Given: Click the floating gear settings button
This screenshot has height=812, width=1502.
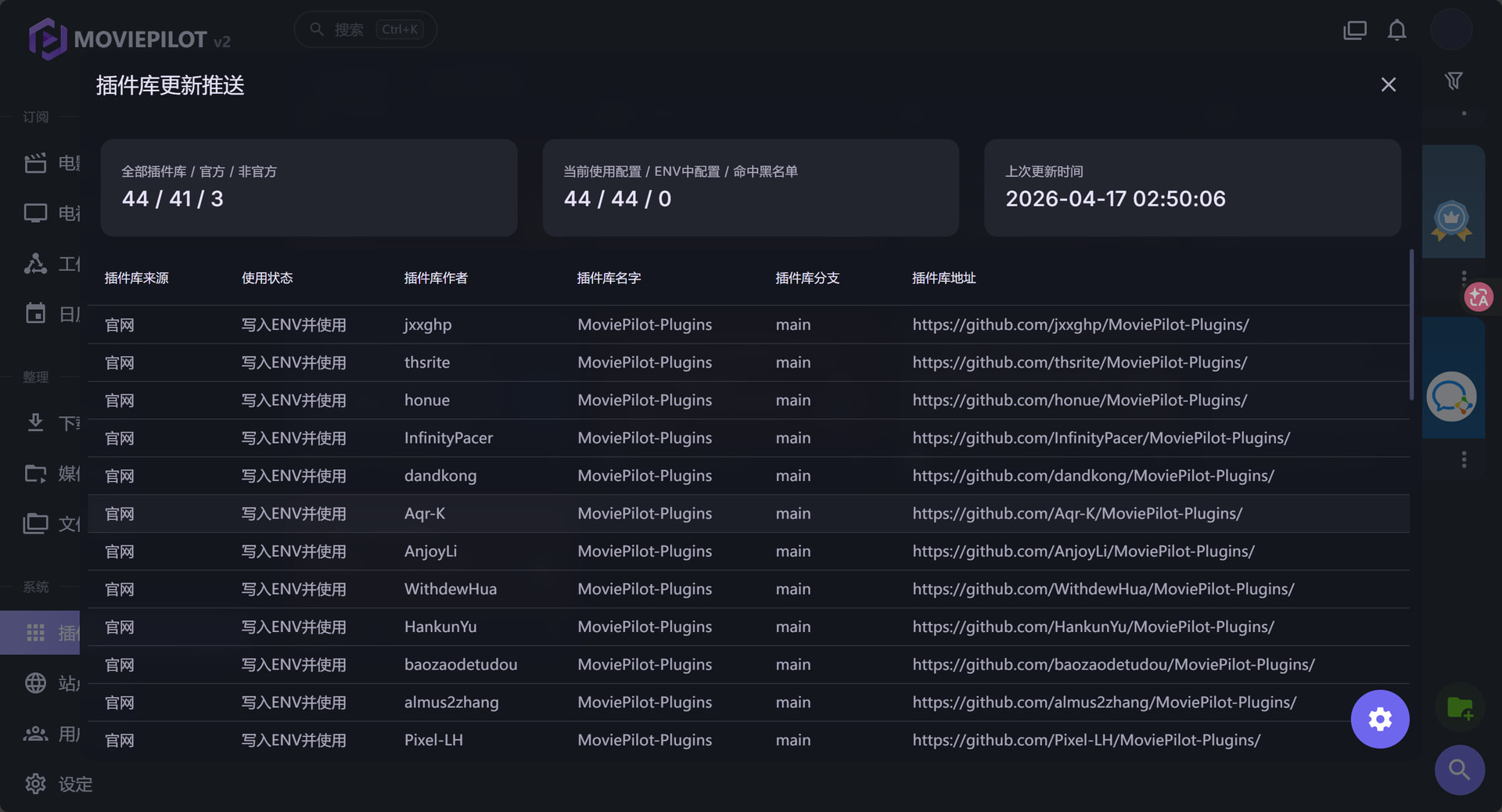Looking at the screenshot, I should point(1380,719).
